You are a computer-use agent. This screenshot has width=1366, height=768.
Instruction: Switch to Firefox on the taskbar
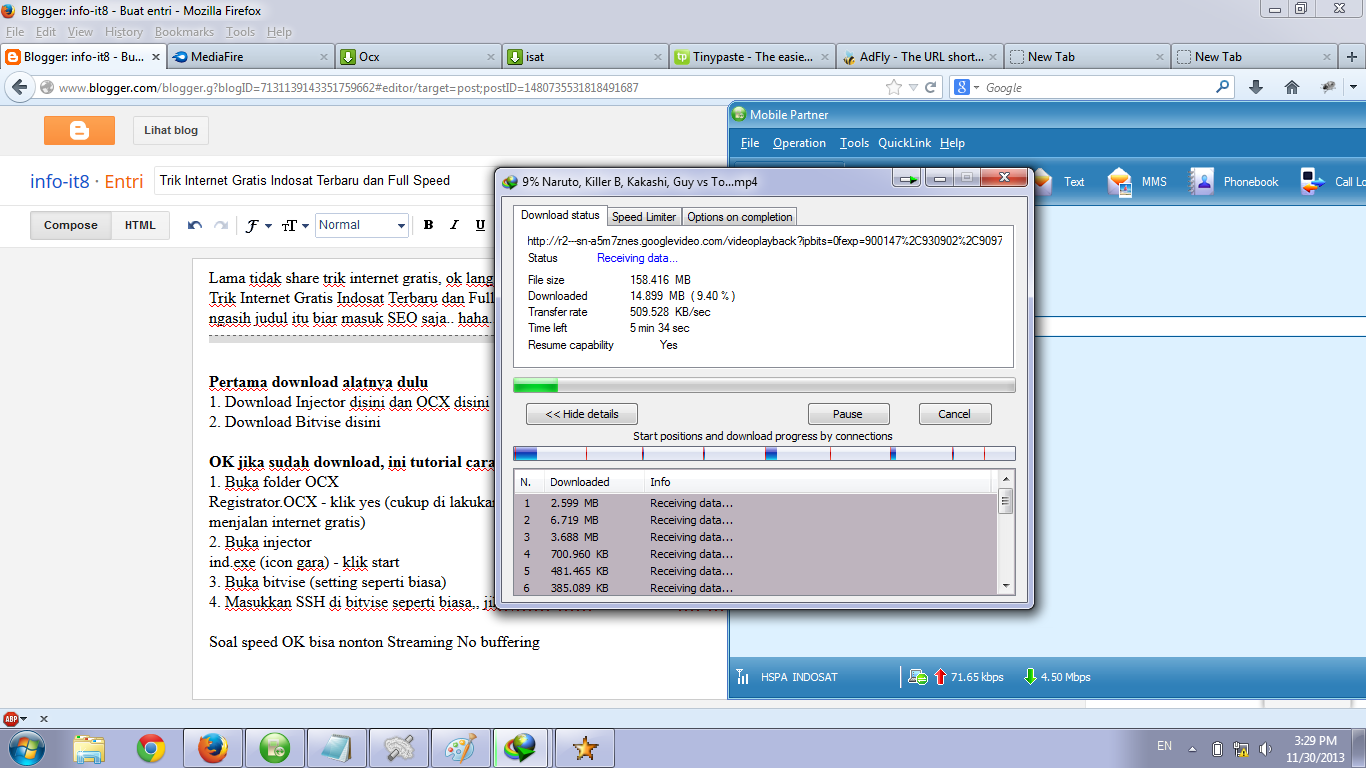212,748
